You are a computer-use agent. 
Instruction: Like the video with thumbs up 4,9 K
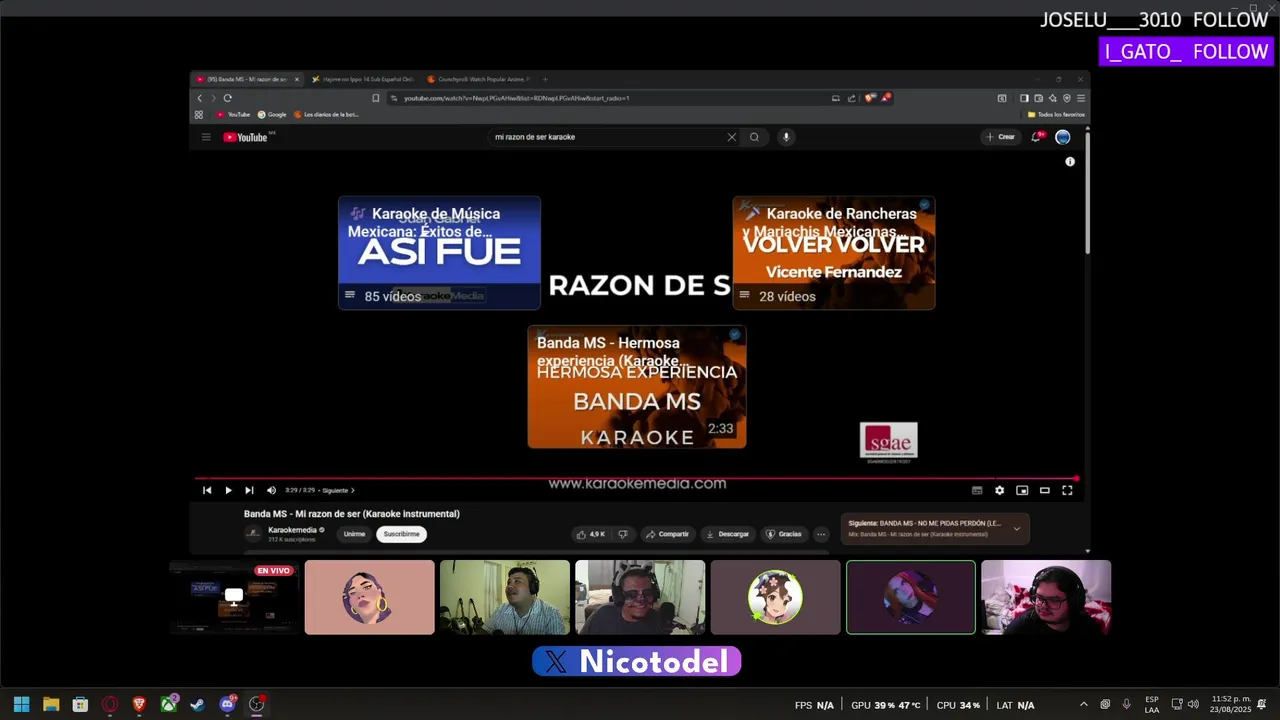coord(591,534)
